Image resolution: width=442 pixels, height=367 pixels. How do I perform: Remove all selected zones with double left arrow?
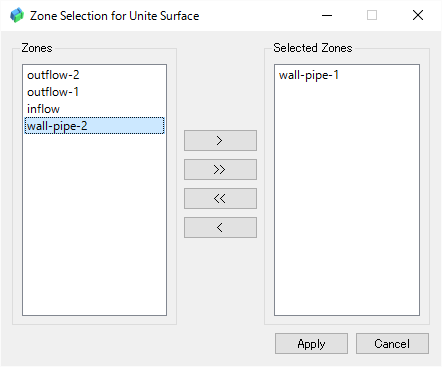click(220, 198)
